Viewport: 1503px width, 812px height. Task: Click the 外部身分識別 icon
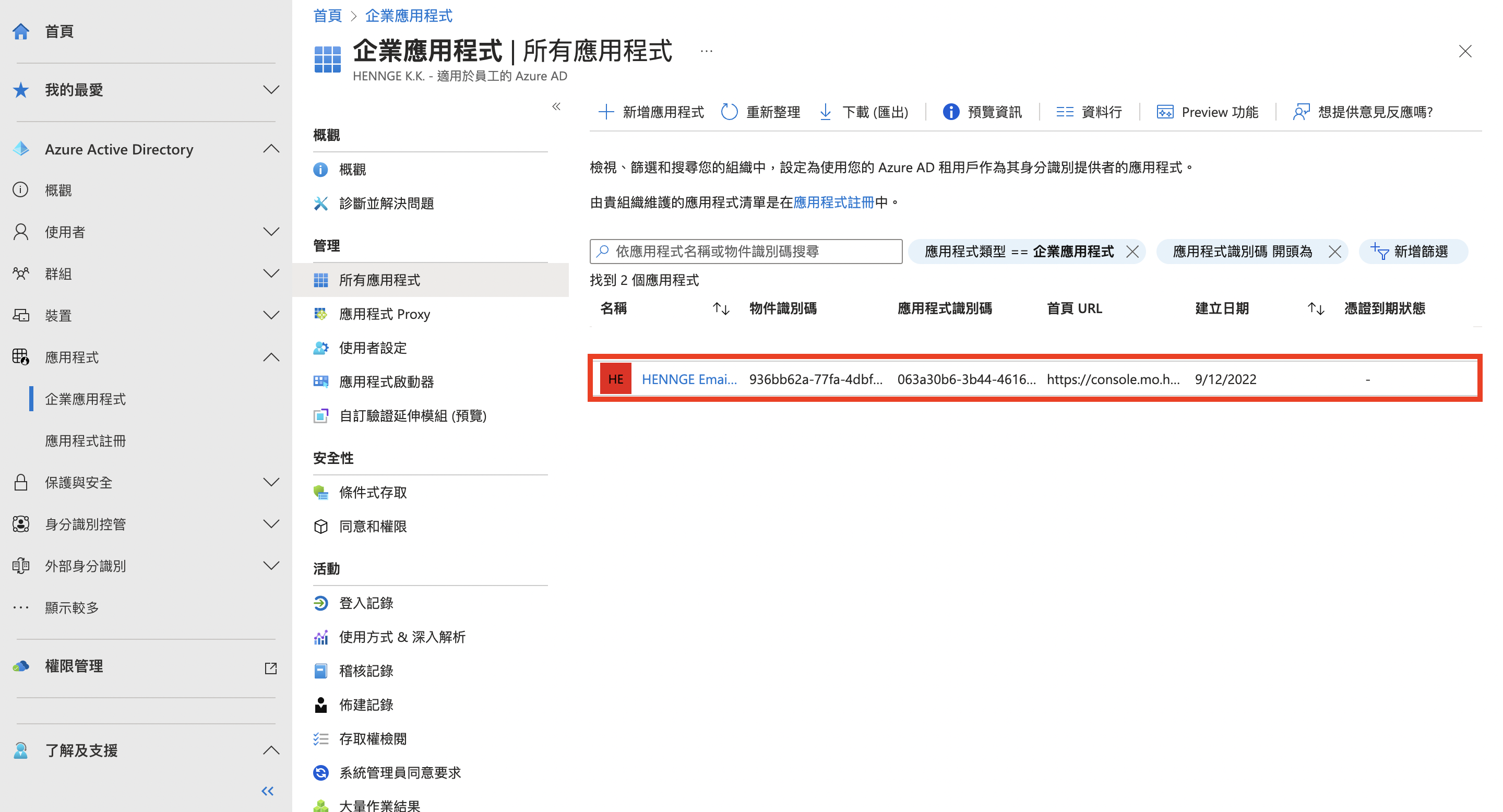coord(20,566)
